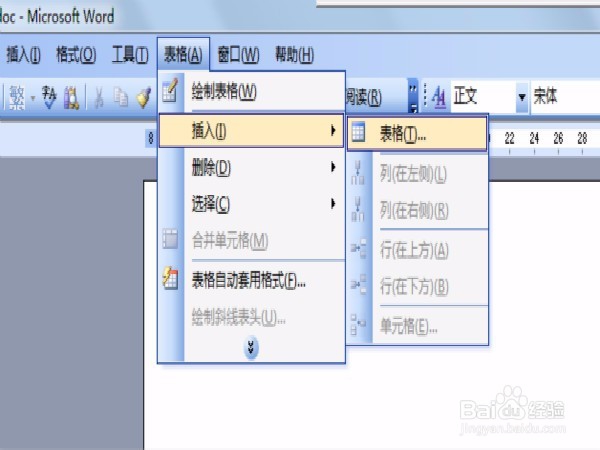Click the merge cells icon

pos(170,239)
